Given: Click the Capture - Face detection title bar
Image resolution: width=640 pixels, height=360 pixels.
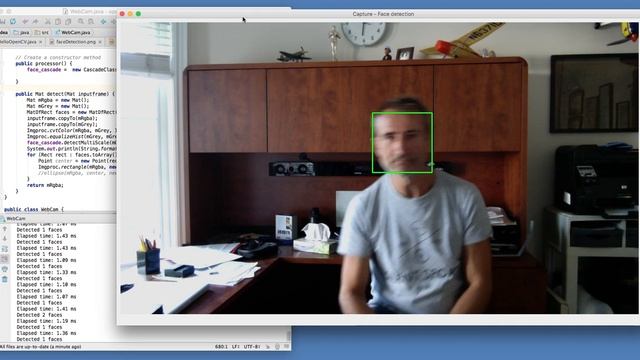Looking at the screenshot, I should tap(383, 14).
